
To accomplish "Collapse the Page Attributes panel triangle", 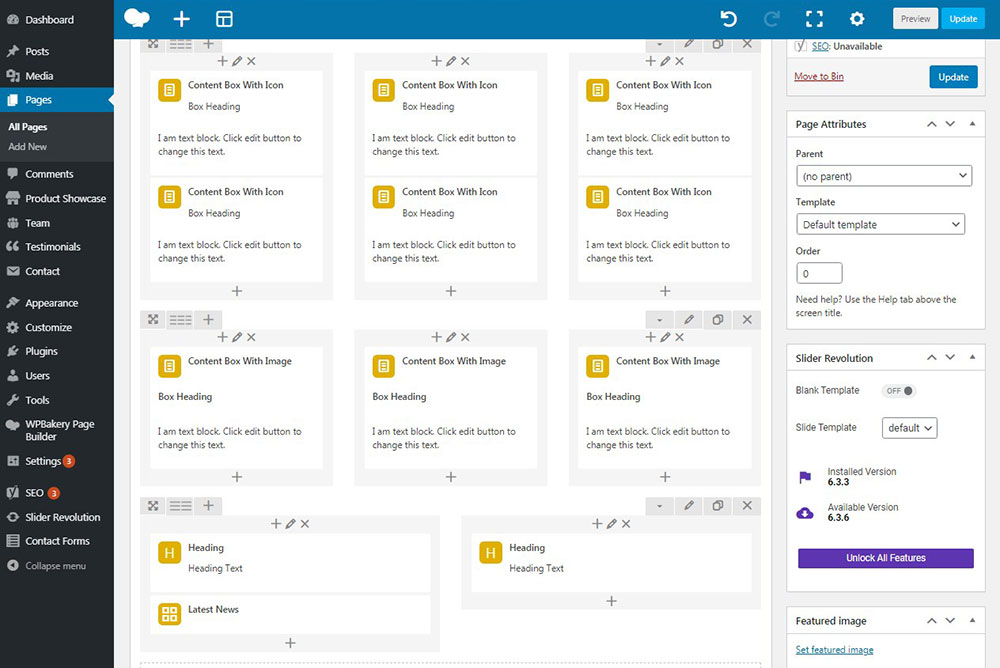I will (972, 124).
